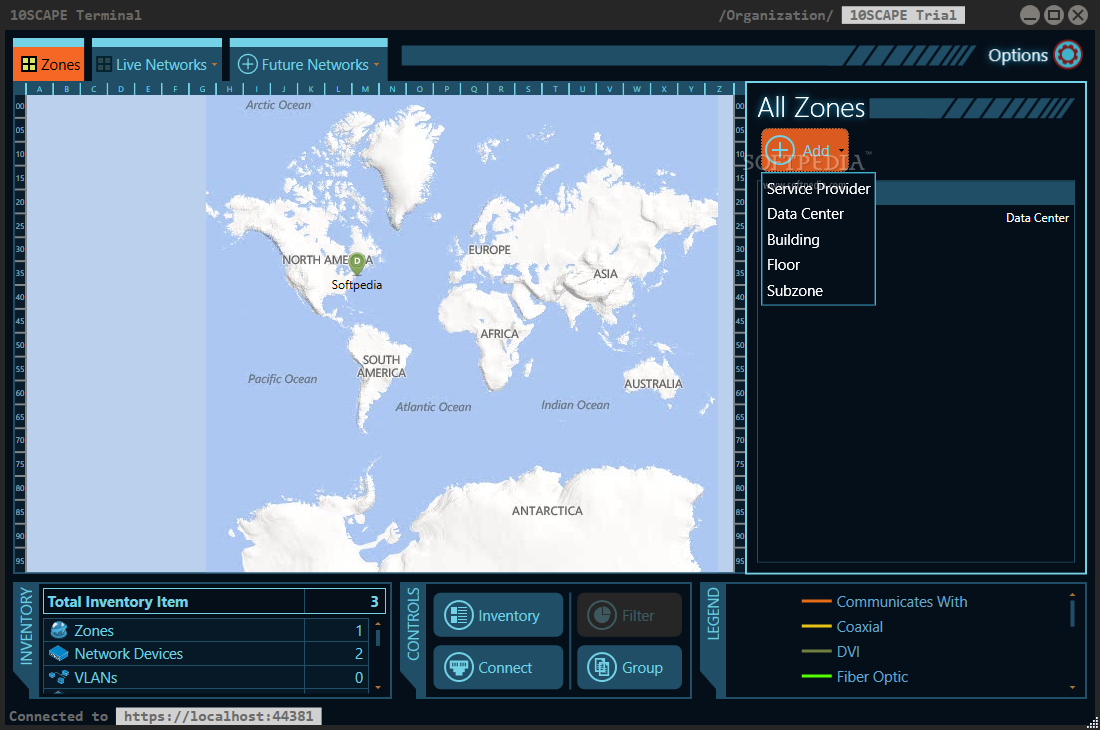The width and height of the screenshot is (1100, 730).
Task: Click the Network Devices count value 2
Action: pos(358,654)
